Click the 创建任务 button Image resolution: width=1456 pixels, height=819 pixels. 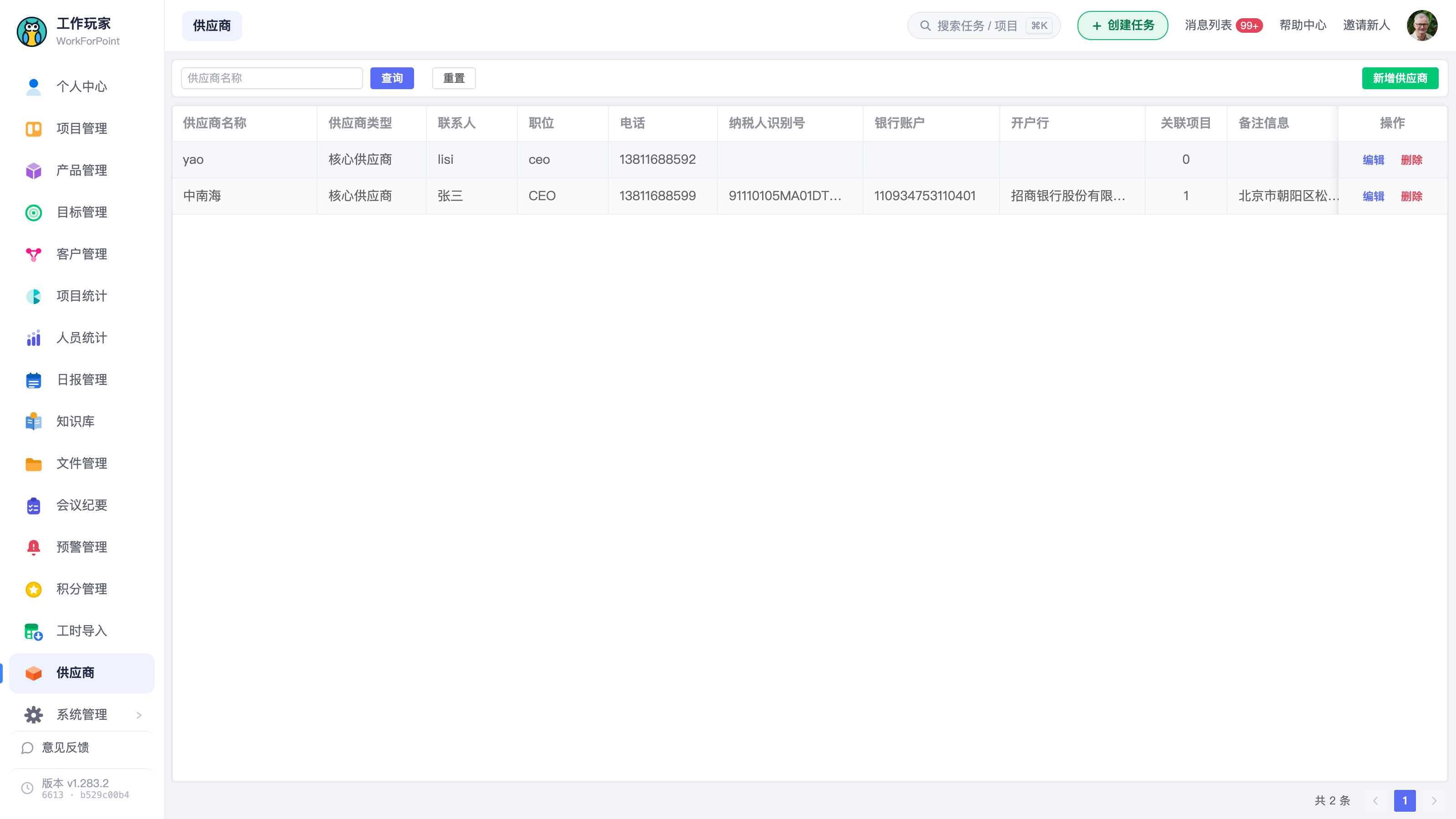pyautogui.click(x=1122, y=25)
